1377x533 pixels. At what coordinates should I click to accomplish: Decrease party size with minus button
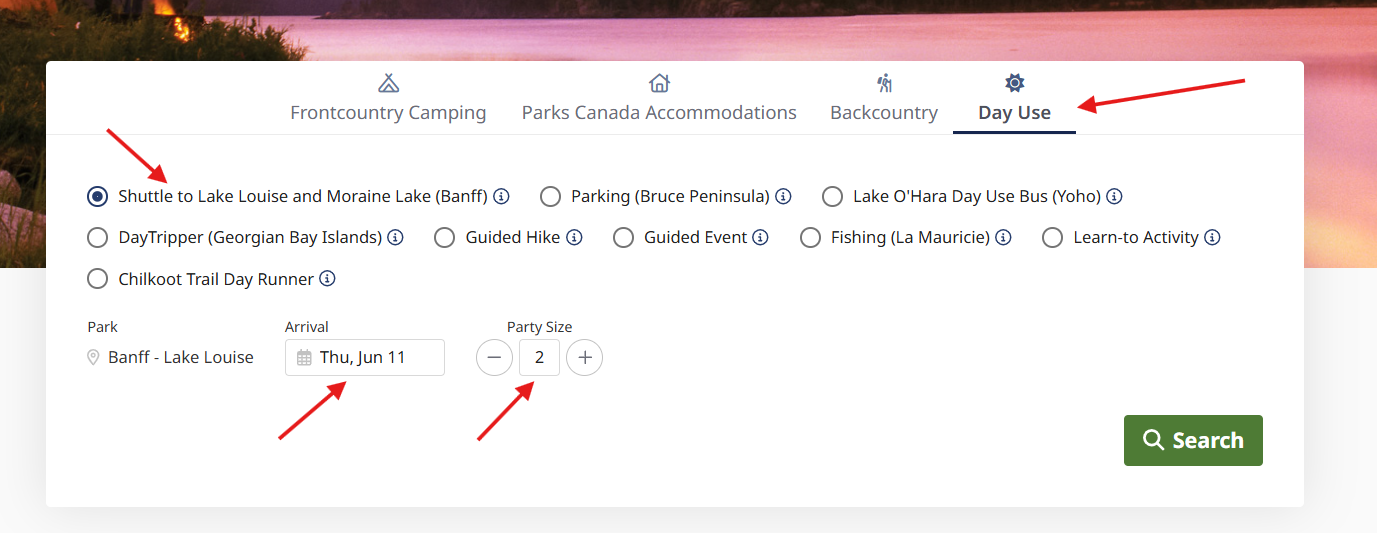pyautogui.click(x=494, y=358)
